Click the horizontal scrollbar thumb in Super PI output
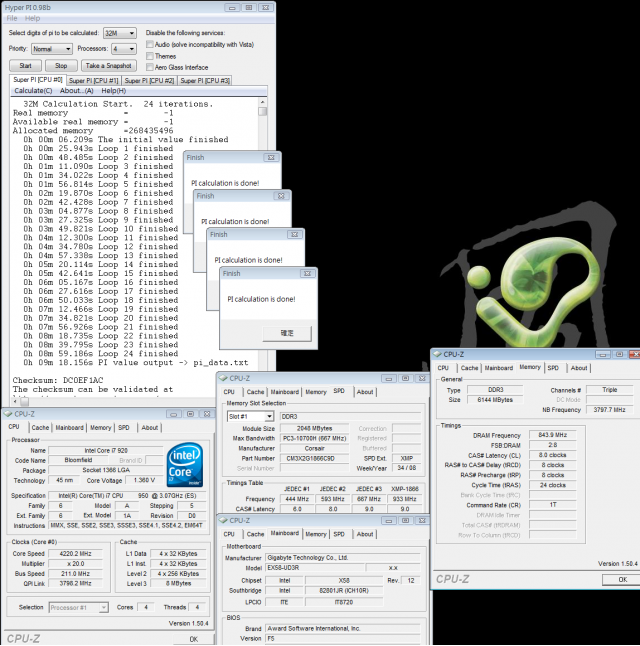Screen dimensions: 640x646 click(x=25, y=401)
